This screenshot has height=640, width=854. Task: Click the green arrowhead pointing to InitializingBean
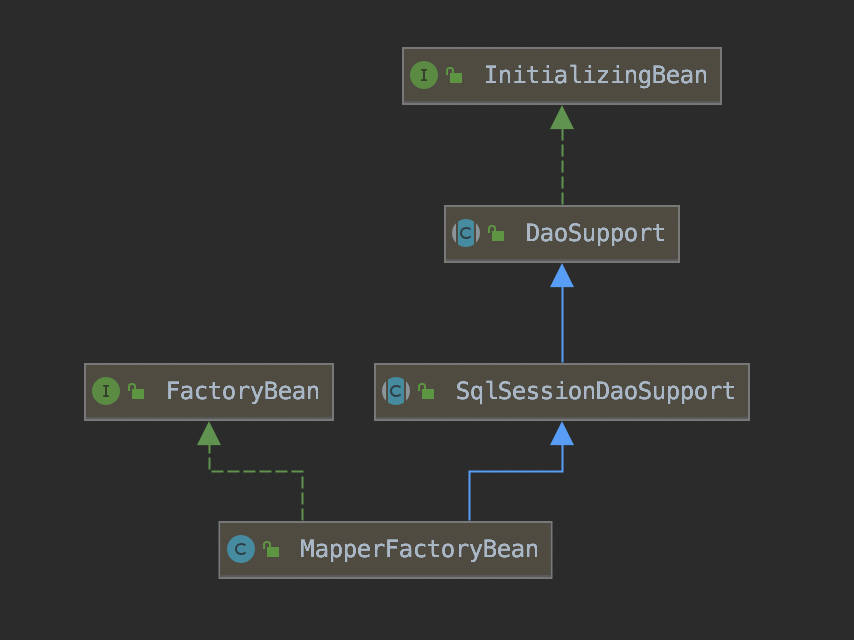562,118
